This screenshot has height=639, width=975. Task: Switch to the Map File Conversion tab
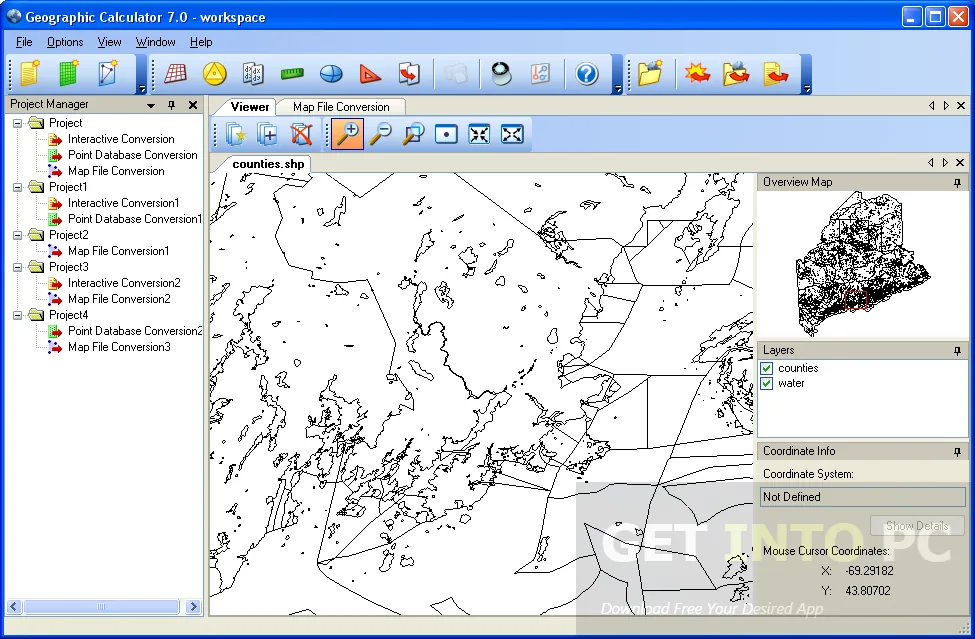341,107
